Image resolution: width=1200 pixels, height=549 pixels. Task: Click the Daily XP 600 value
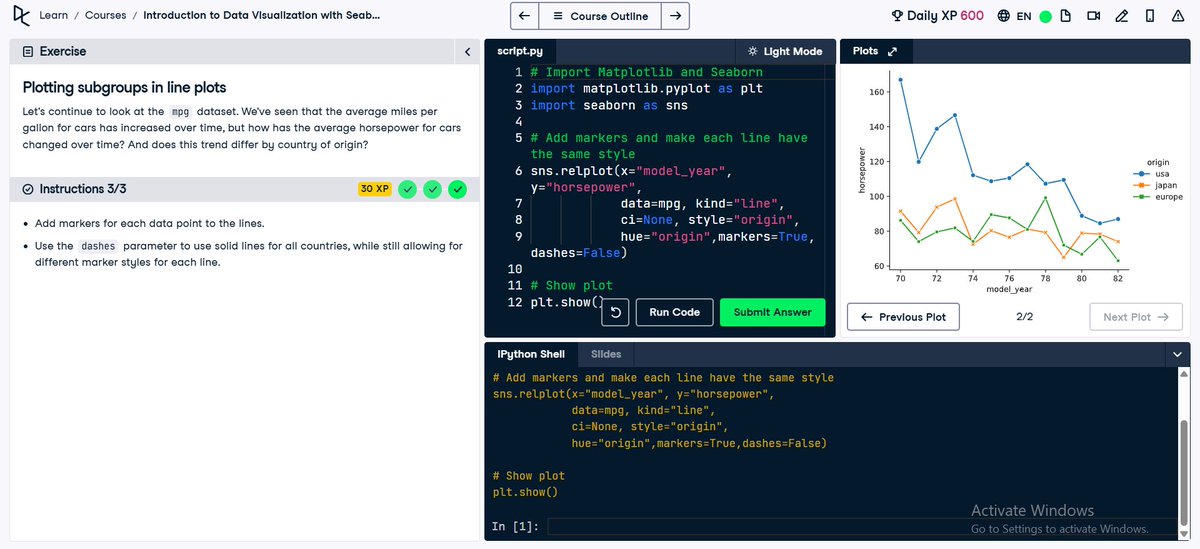(x=972, y=16)
